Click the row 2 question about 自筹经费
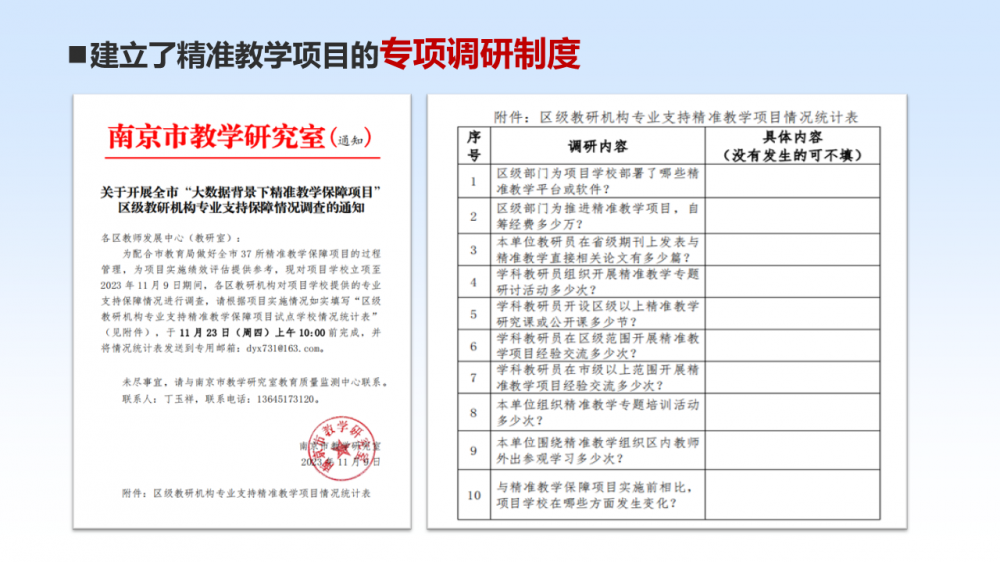The height and width of the screenshot is (562, 1000). point(597,215)
